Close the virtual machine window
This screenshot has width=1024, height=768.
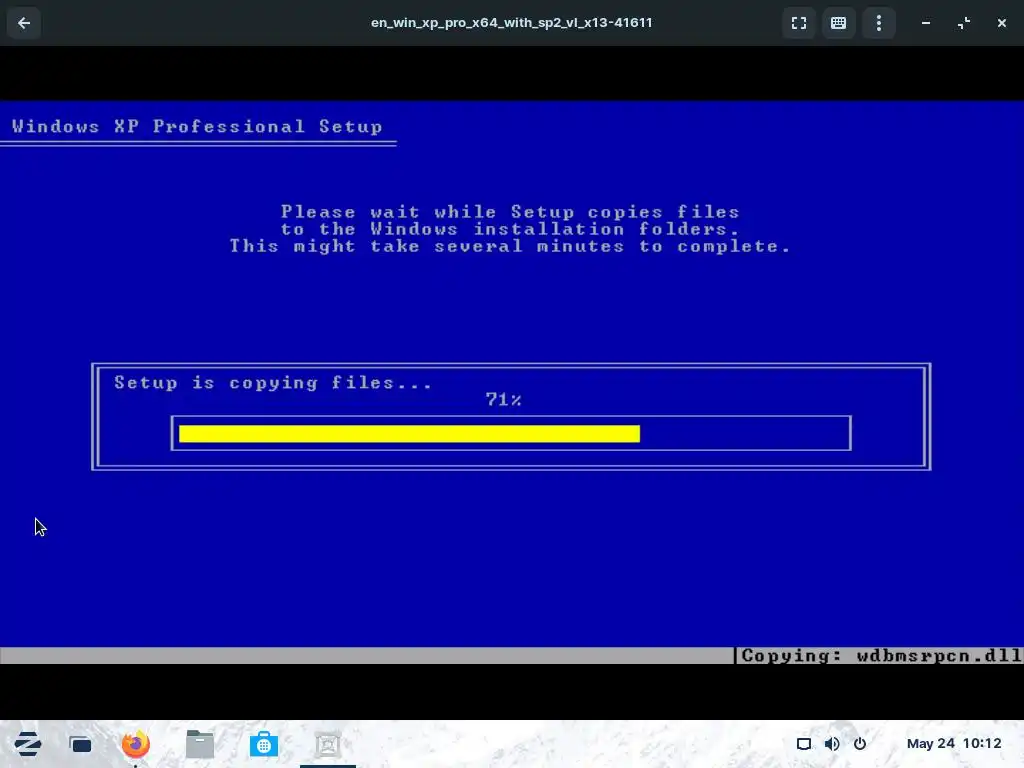[1002, 23]
